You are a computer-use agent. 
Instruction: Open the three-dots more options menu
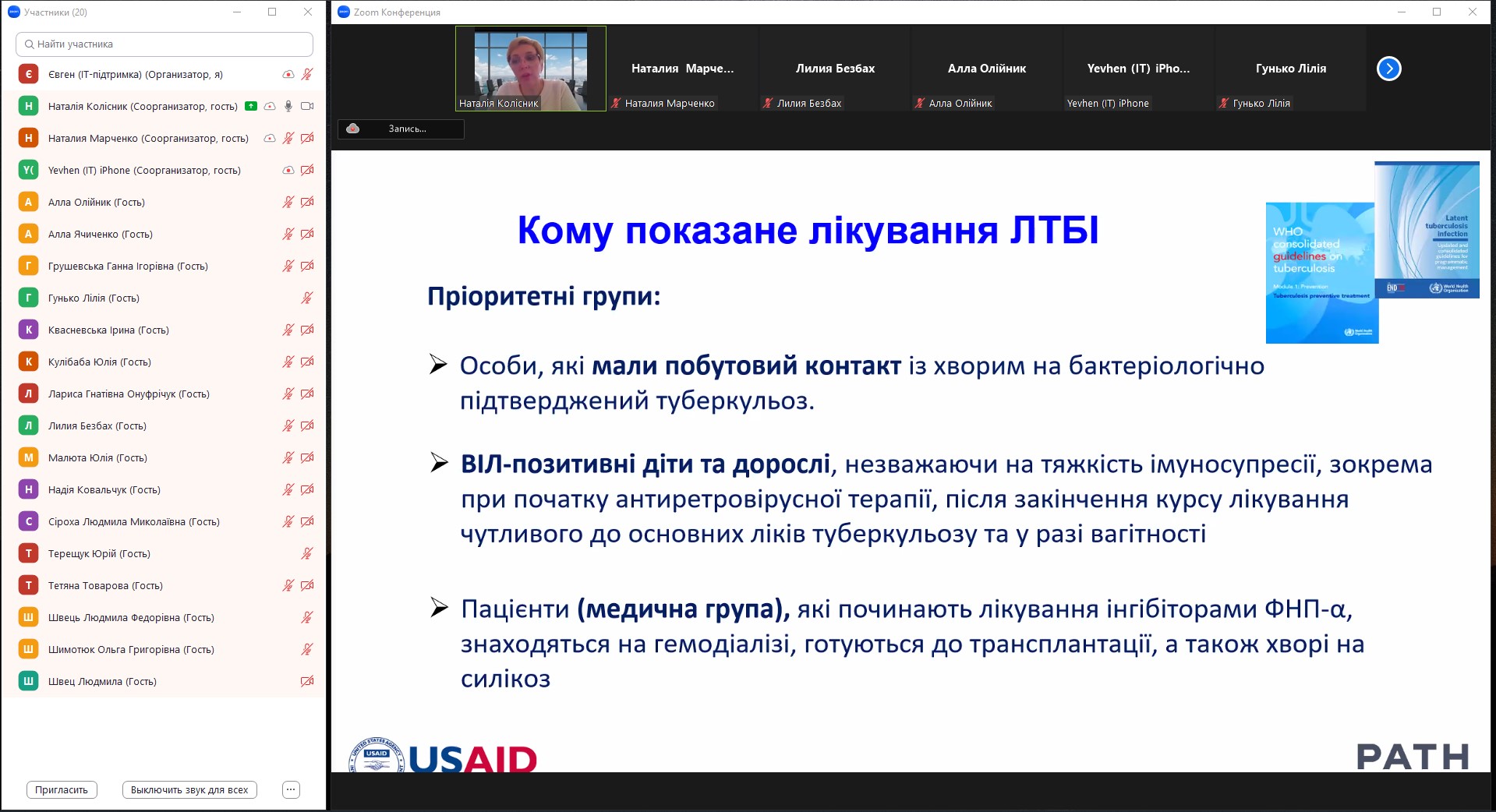(x=291, y=789)
